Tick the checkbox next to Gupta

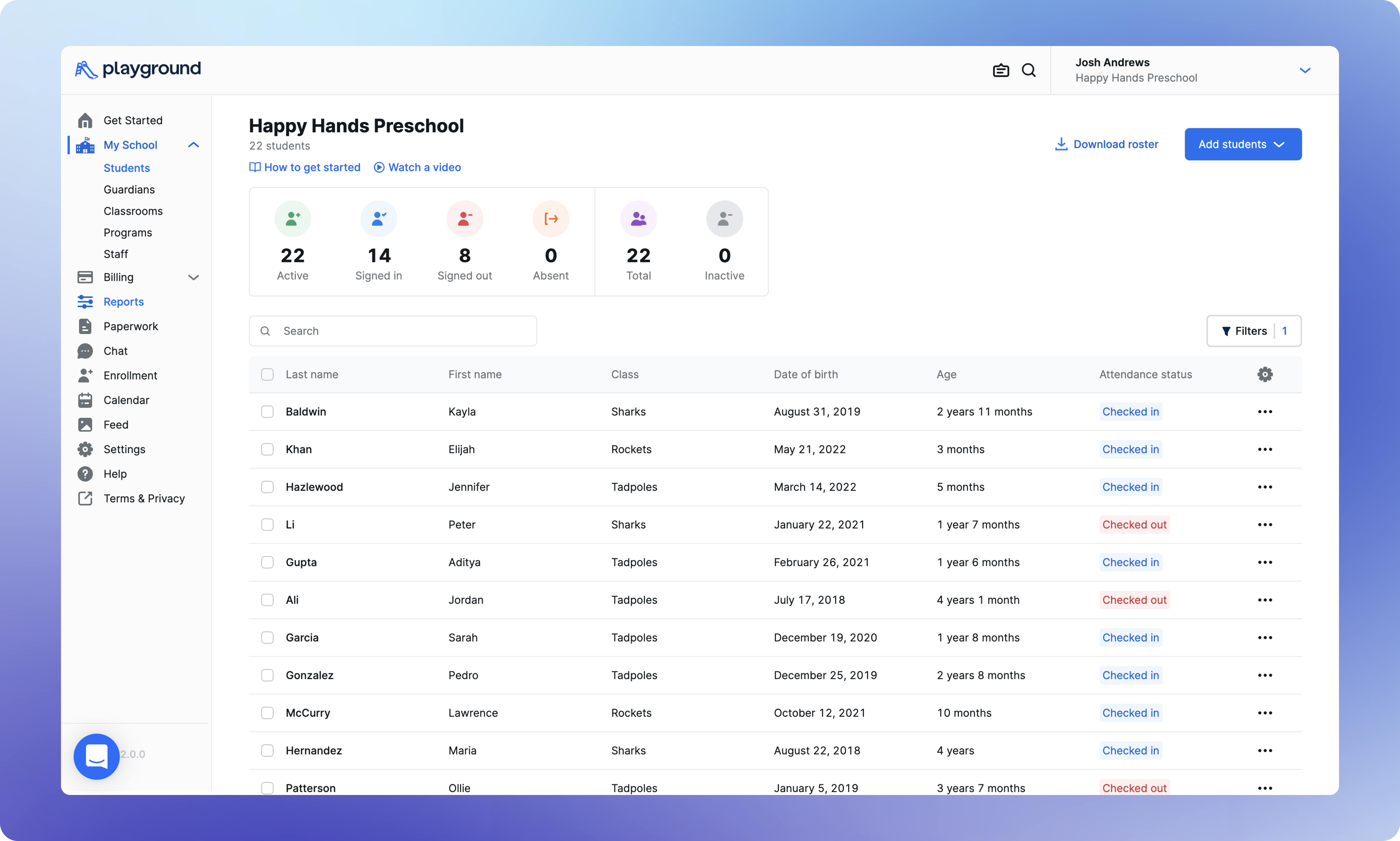pos(267,562)
